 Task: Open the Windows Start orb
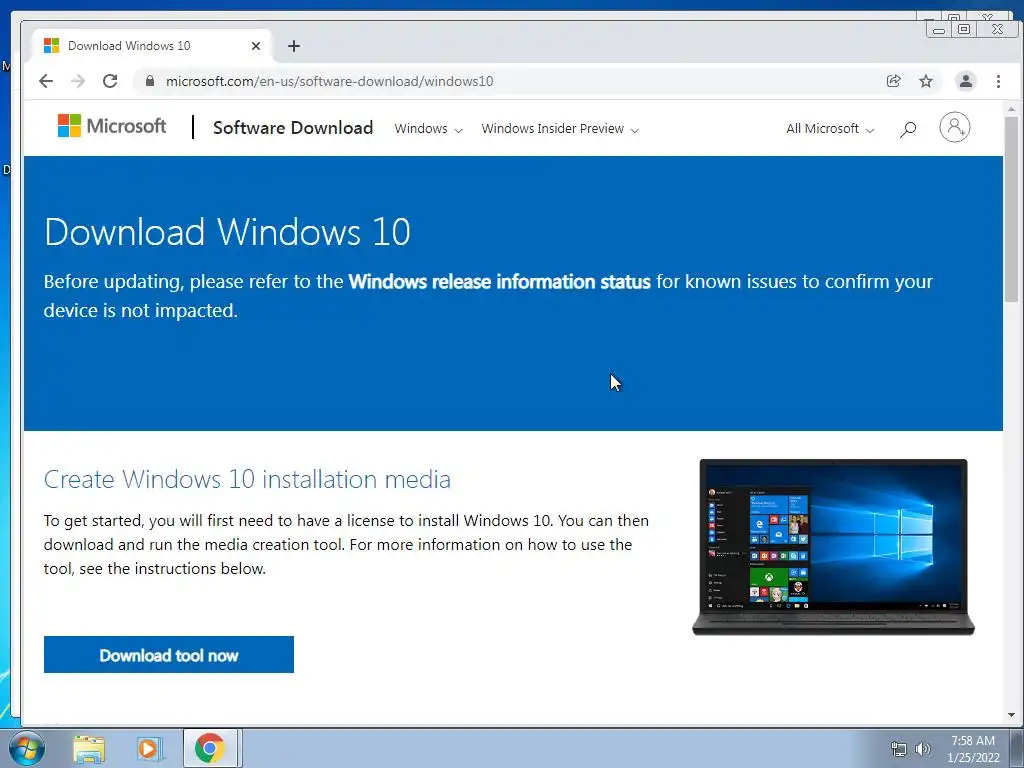(27, 748)
